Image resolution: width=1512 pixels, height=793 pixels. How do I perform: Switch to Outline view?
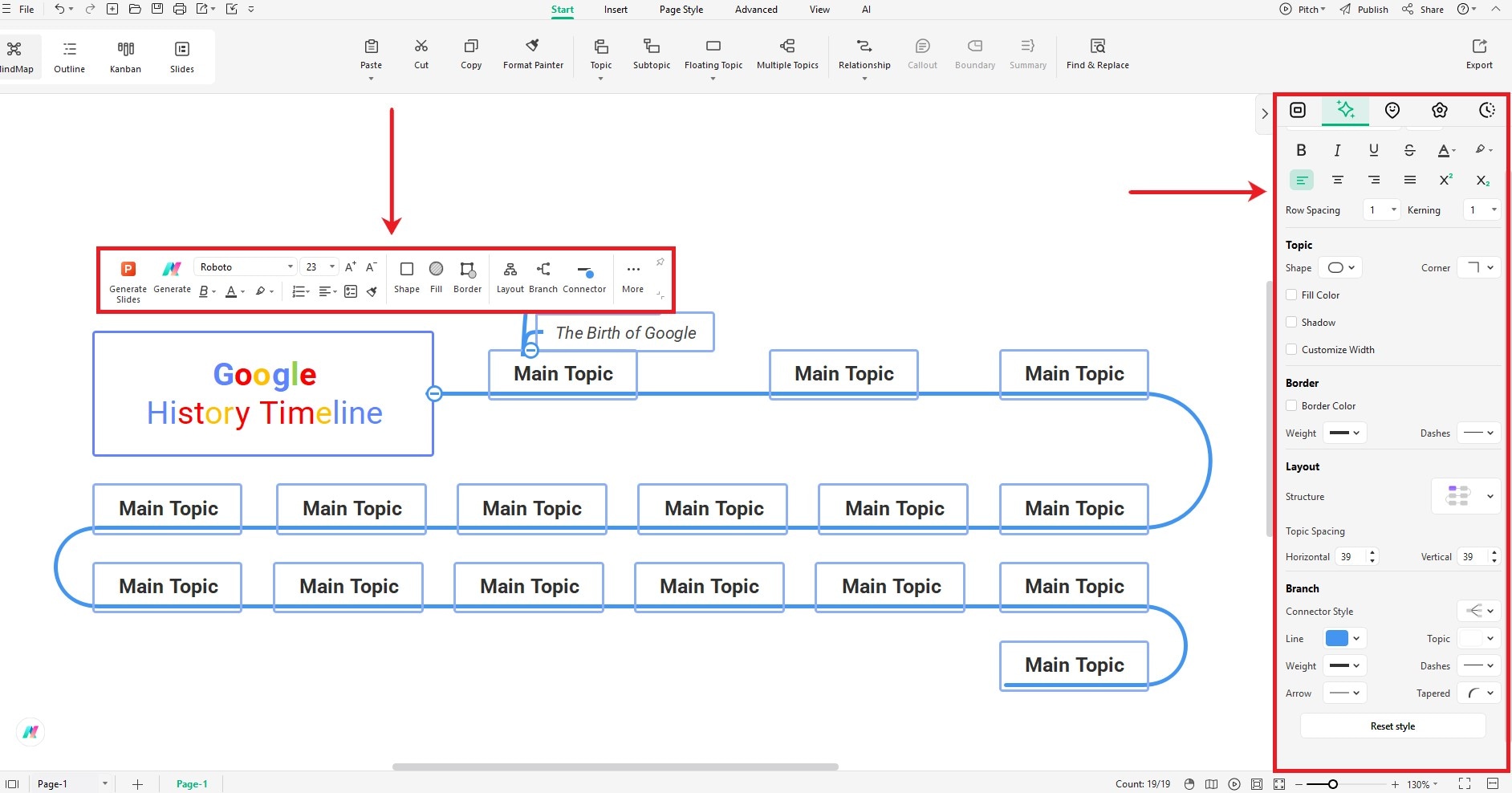(70, 57)
